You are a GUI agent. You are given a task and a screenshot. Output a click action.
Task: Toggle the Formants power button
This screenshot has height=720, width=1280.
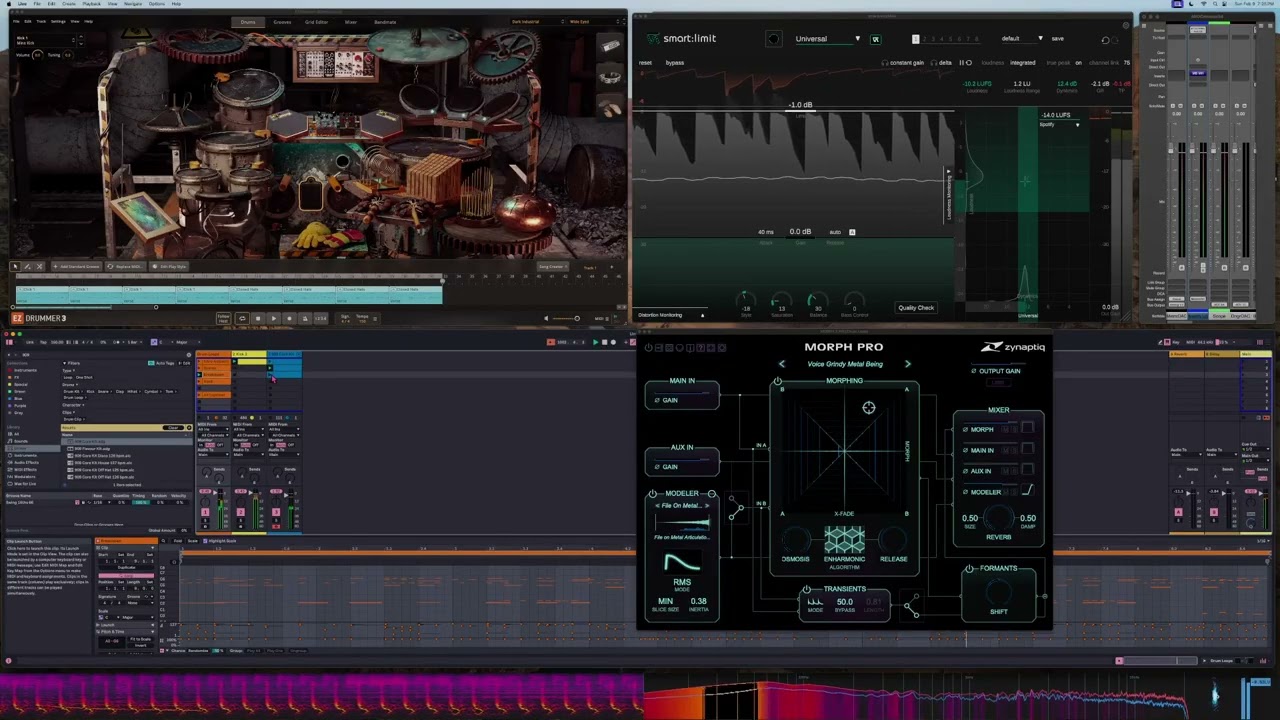(x=969, y=568)
